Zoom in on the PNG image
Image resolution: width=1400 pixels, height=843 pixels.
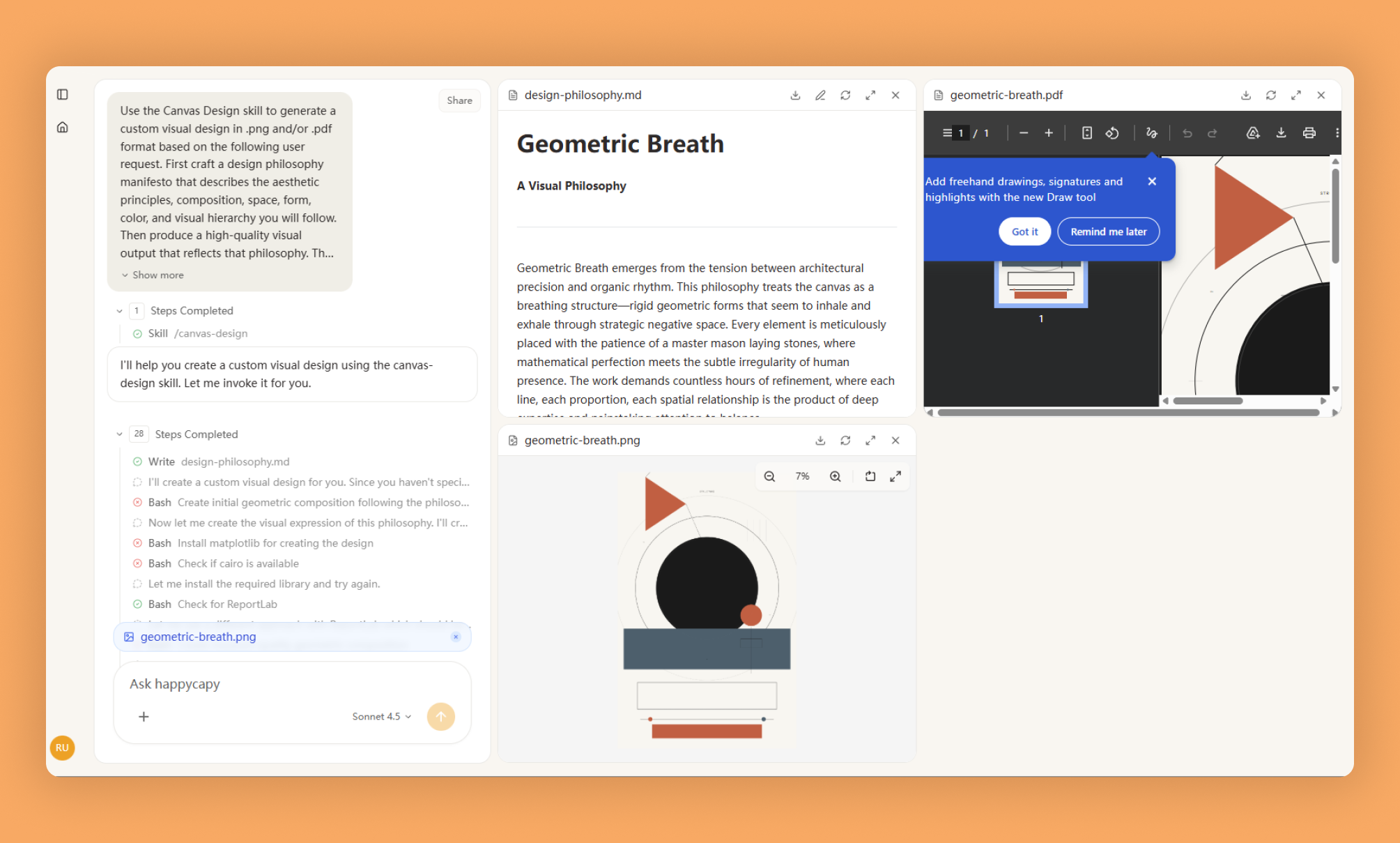pyautogui.click(x=835, y=476)
